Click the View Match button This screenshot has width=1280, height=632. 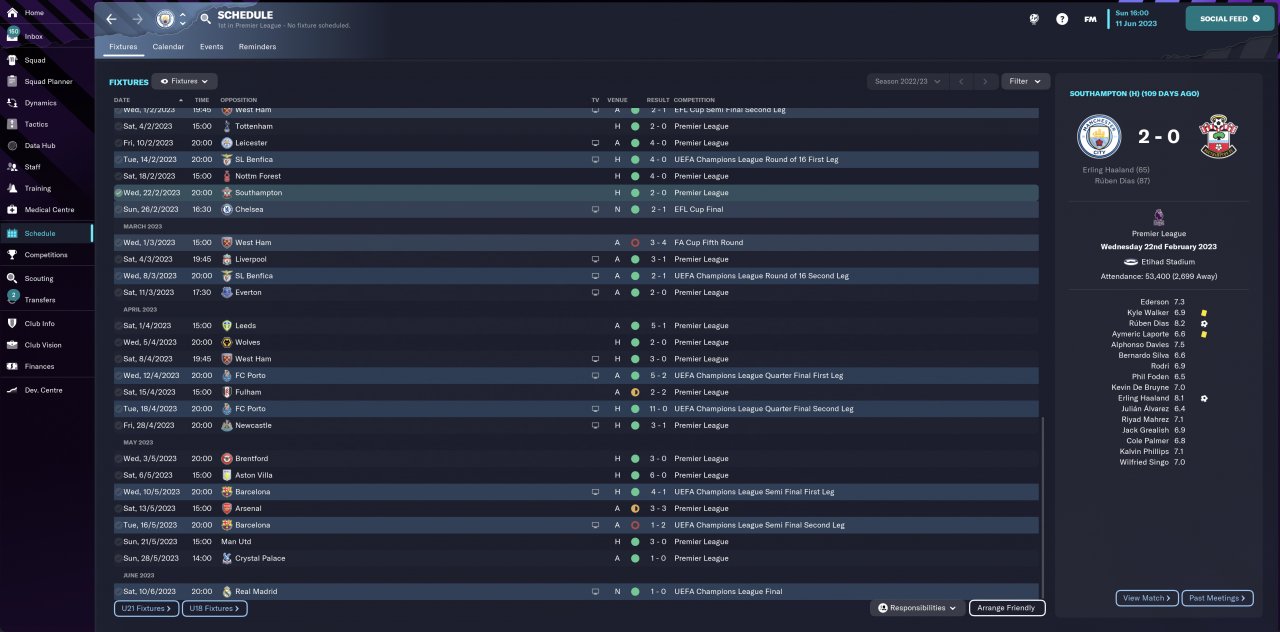click(1147, 598)
